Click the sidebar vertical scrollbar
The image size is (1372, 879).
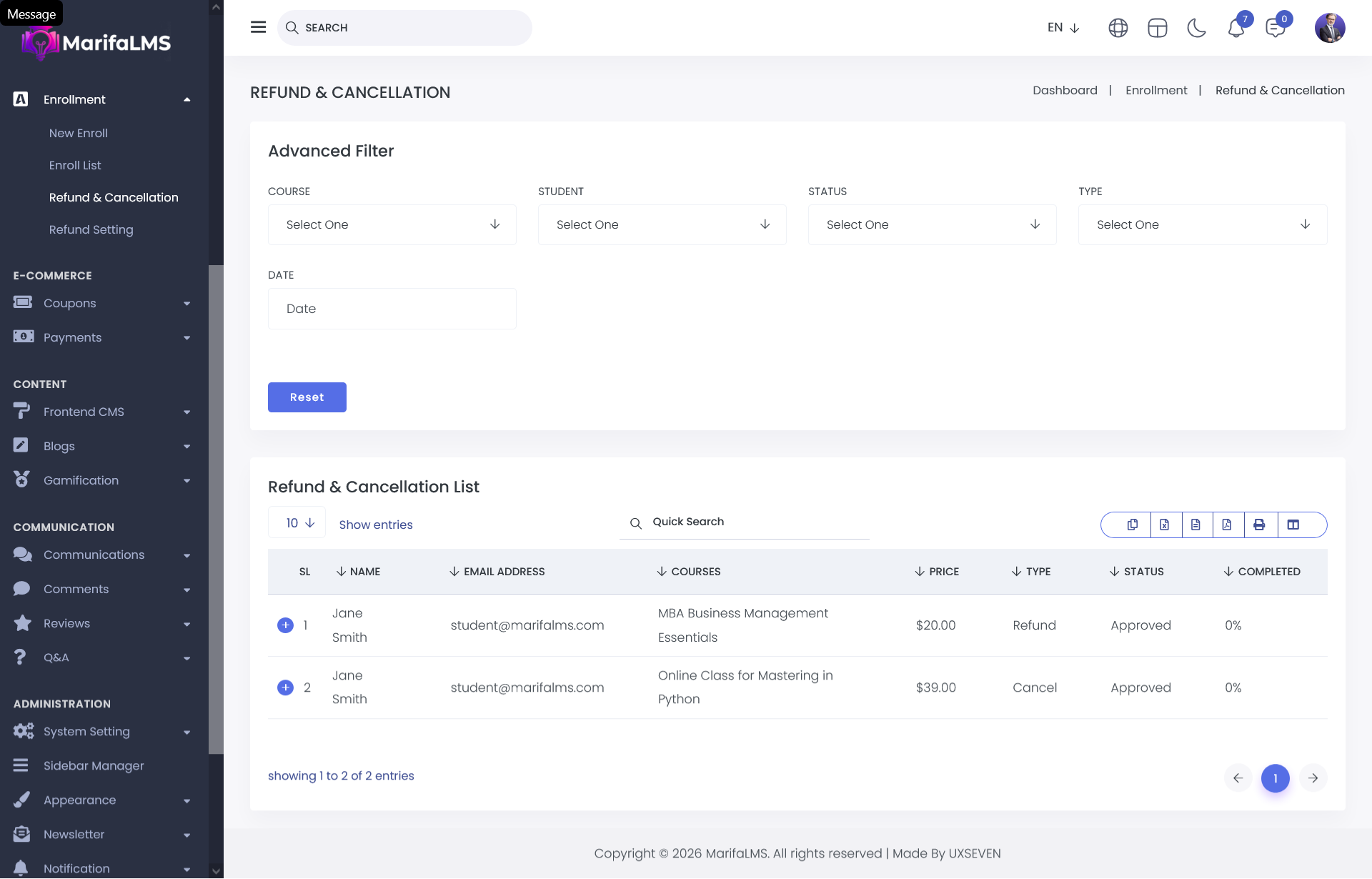pos(216,509)
